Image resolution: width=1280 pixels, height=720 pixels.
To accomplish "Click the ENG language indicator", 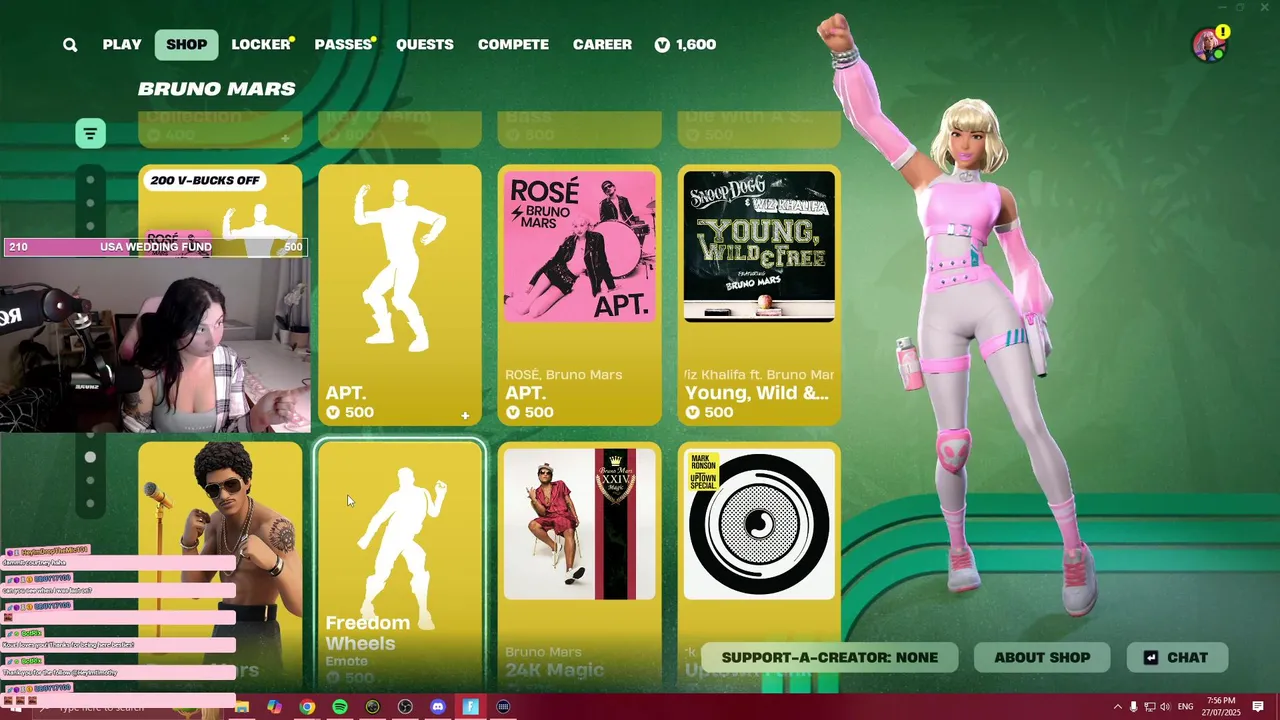I will 1187,707.
